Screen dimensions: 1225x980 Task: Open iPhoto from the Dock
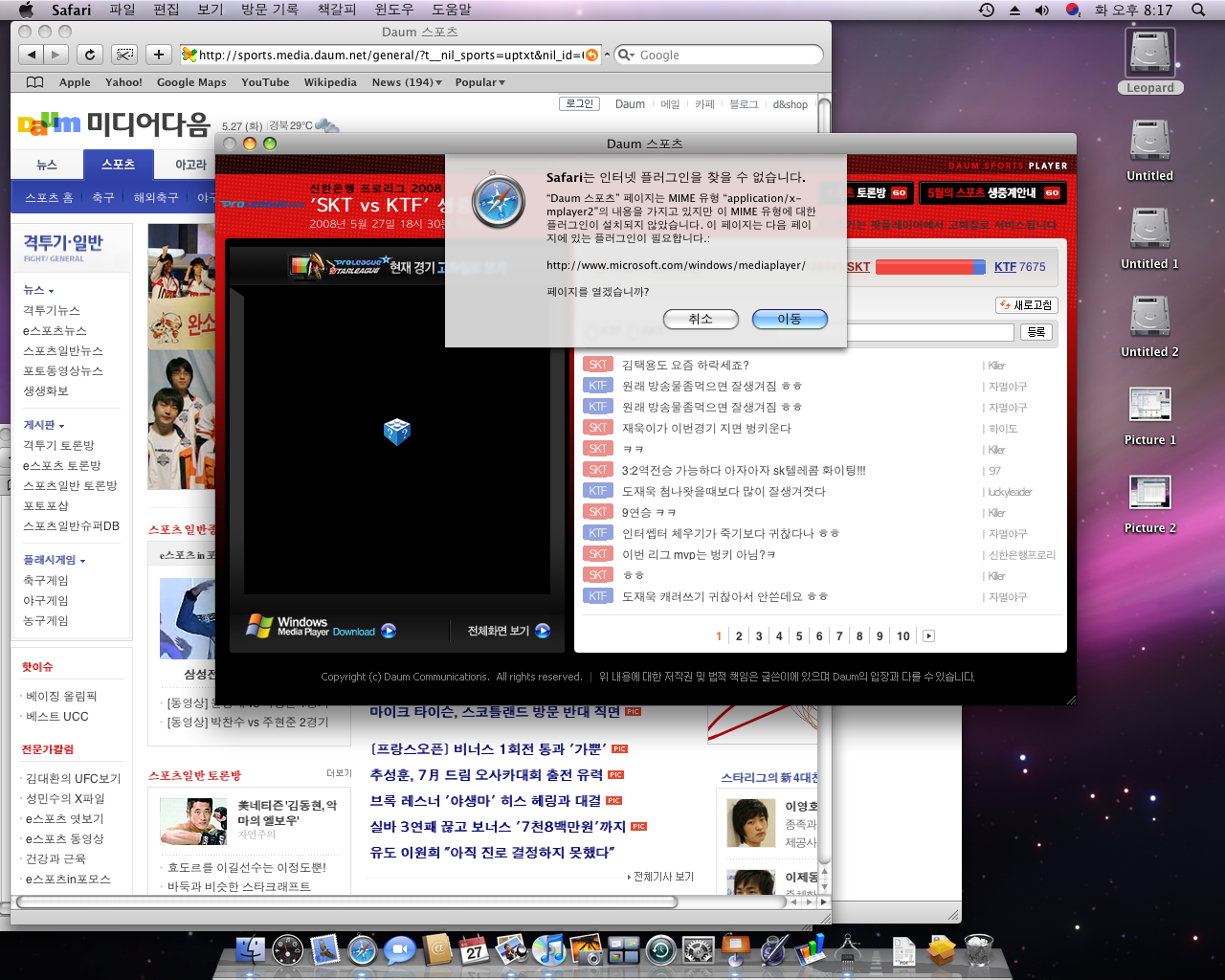pyautogui.click(x=586, y=950)
